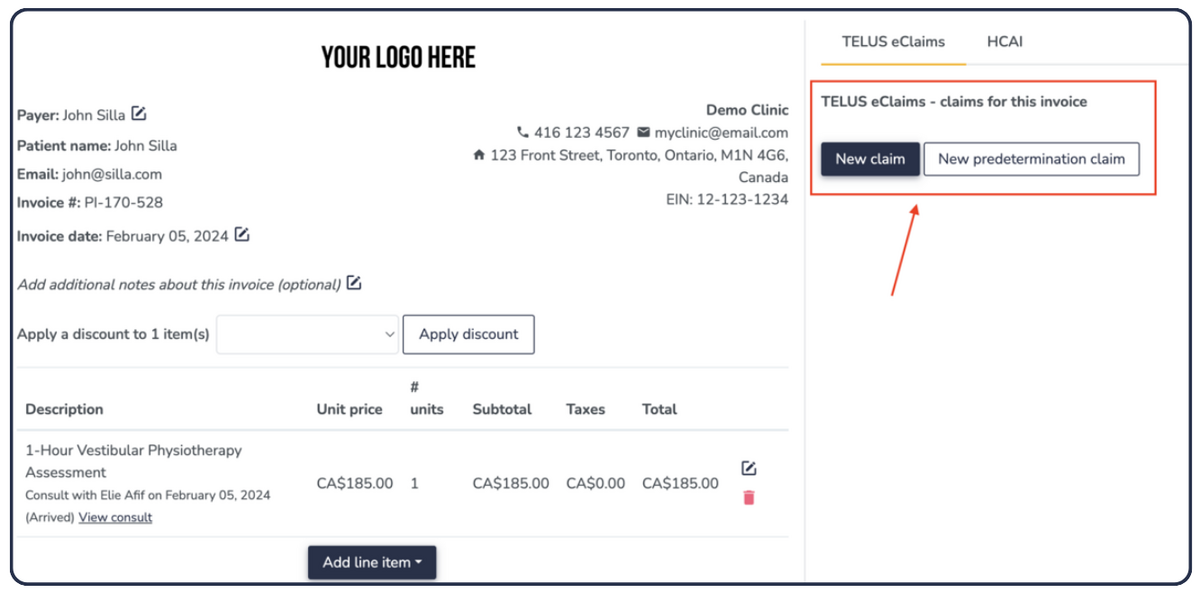The image size is (1200, 593).
Task: Click the envelope icon beside clinic email
Action: pyautogui.click(x=643, y=132)
